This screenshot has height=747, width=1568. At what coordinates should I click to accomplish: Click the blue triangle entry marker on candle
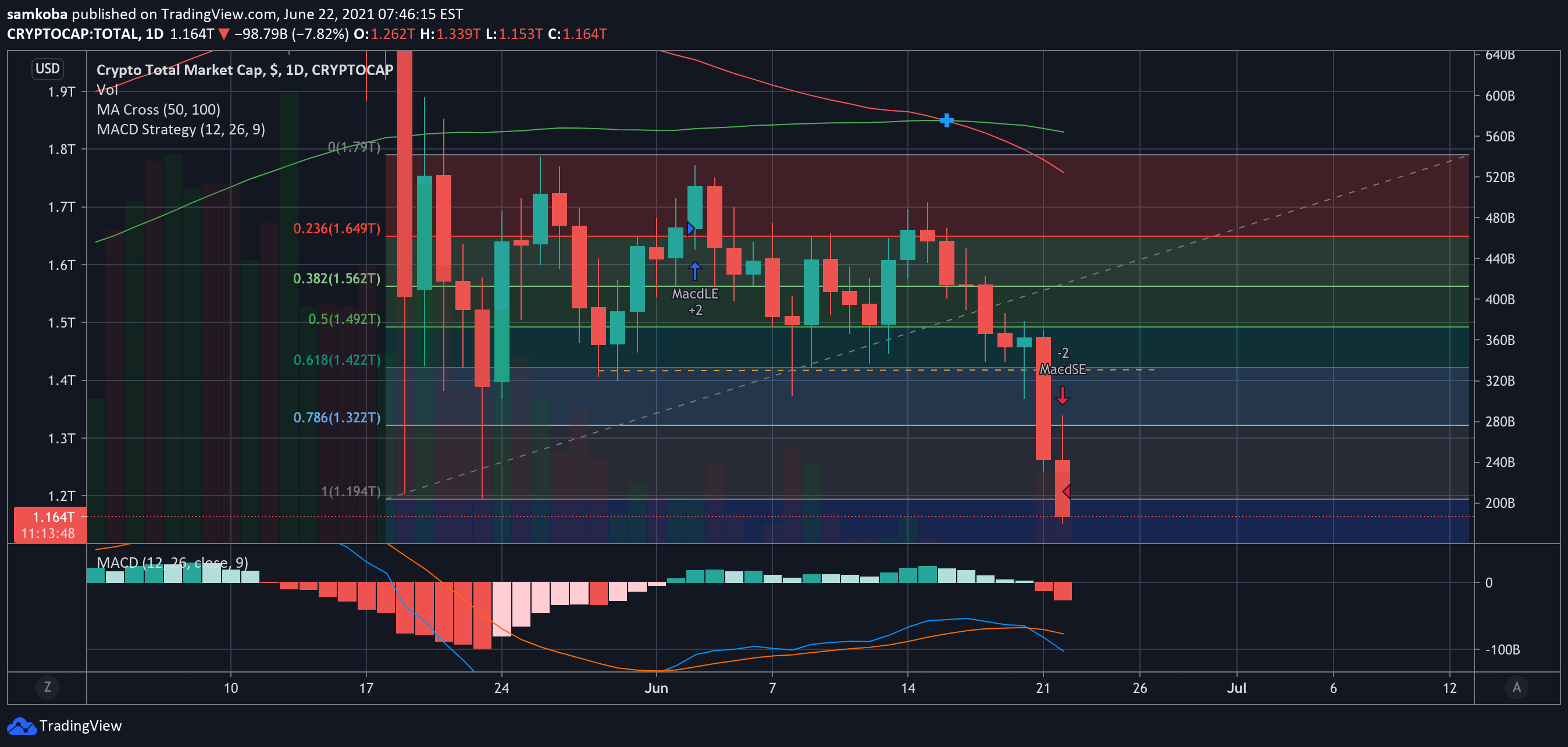tap(690, 228)
